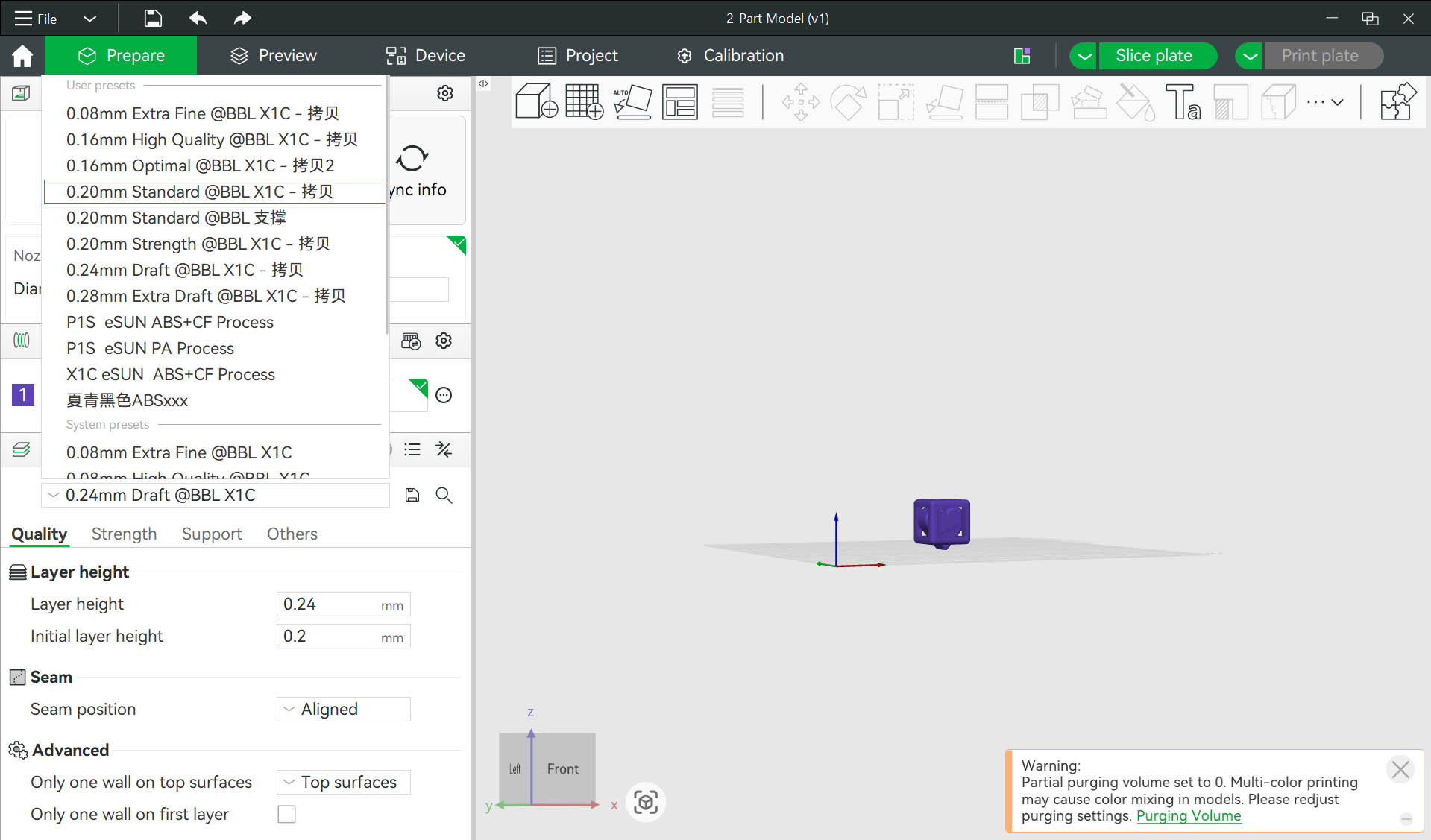Click the purple filament 1 color swatch
Viewport: 1431px width, 840px height.
point(23,395)
